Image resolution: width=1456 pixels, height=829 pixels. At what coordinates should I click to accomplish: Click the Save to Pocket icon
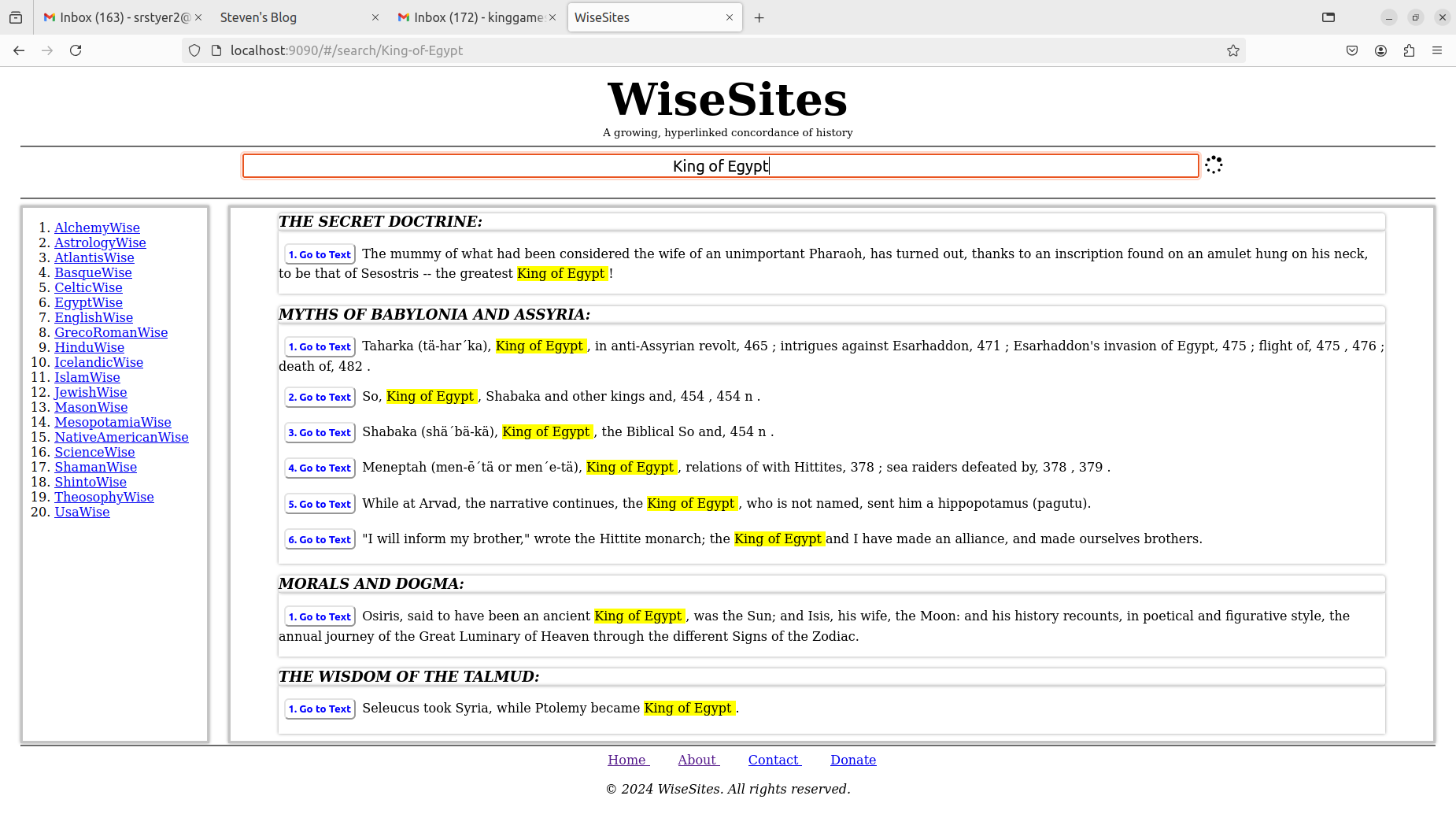coord(1352,50)
